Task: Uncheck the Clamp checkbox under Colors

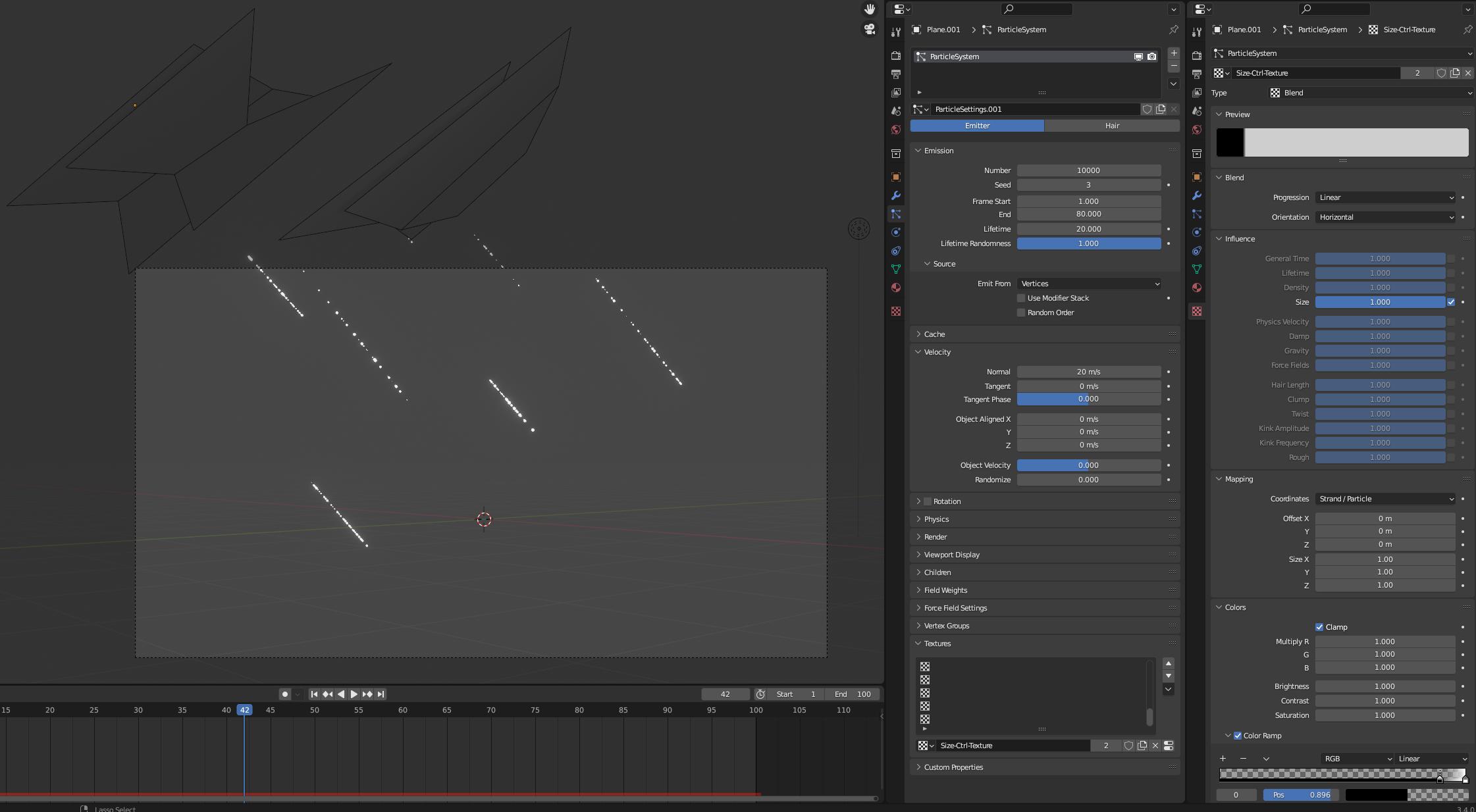Action: click(1319, 627)
